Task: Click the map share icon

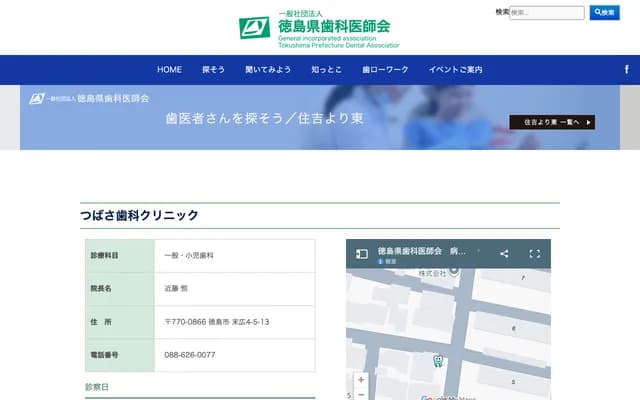Action: (504, 254)
